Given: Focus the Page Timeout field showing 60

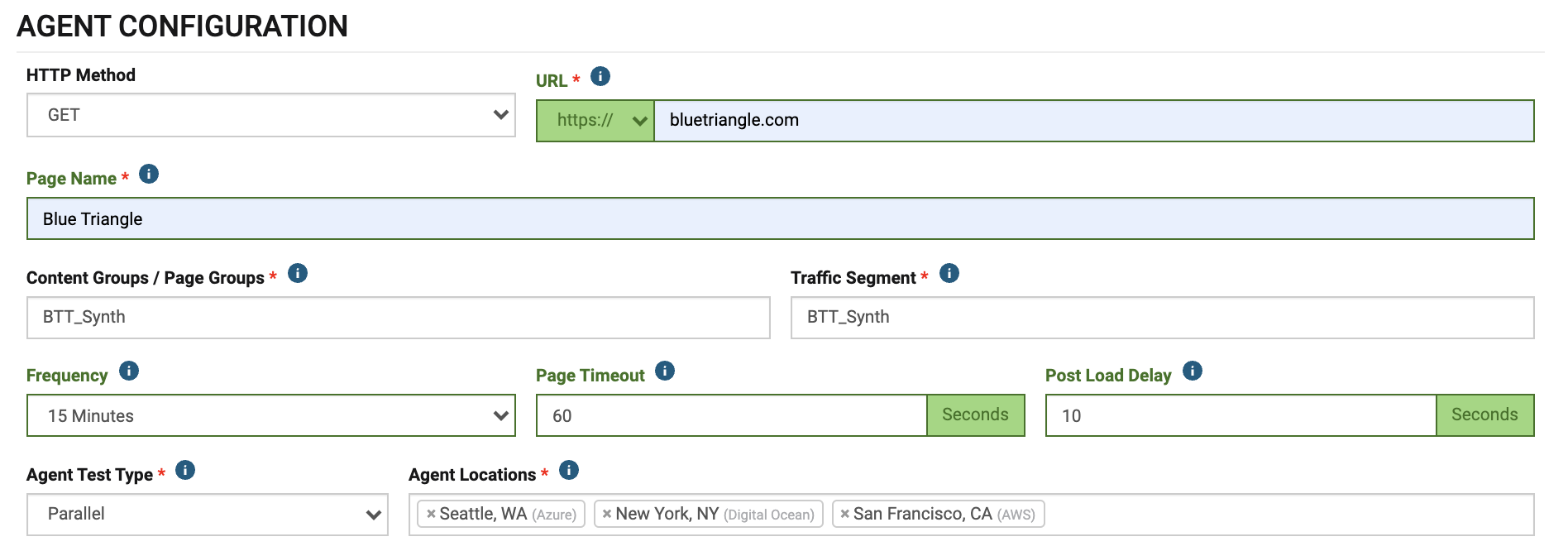Looking at the screenshot, I should point(732,415).
